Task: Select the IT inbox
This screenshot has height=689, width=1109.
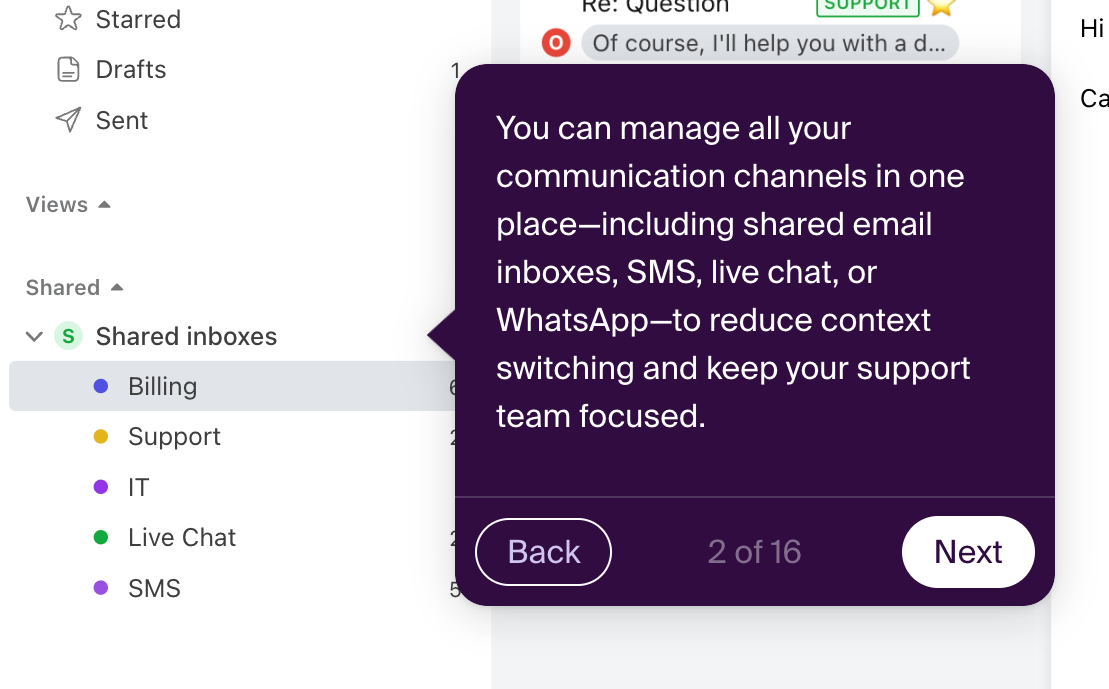Action: pos(139,488)
